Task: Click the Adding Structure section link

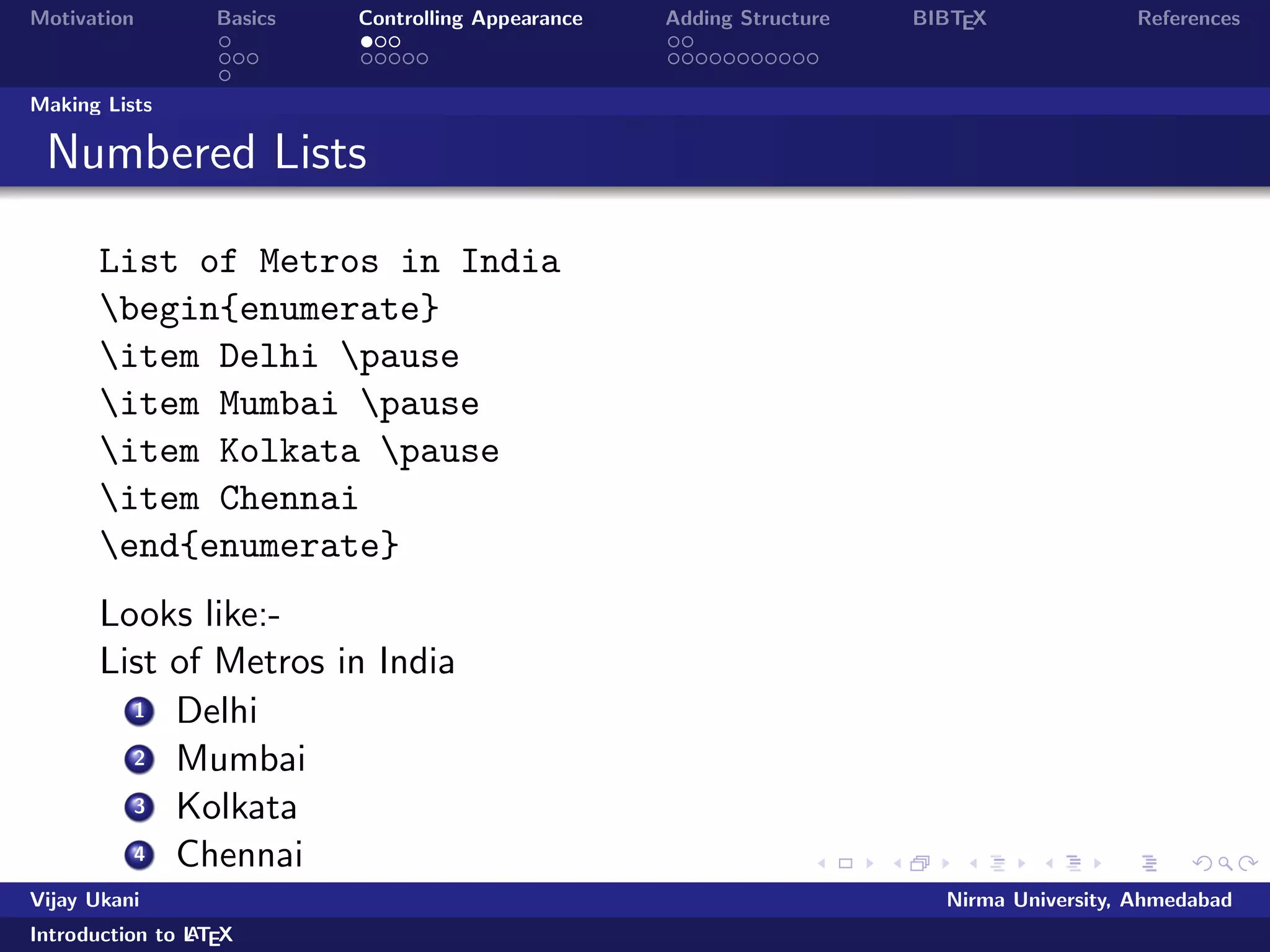Action: [x=747, y=18]
